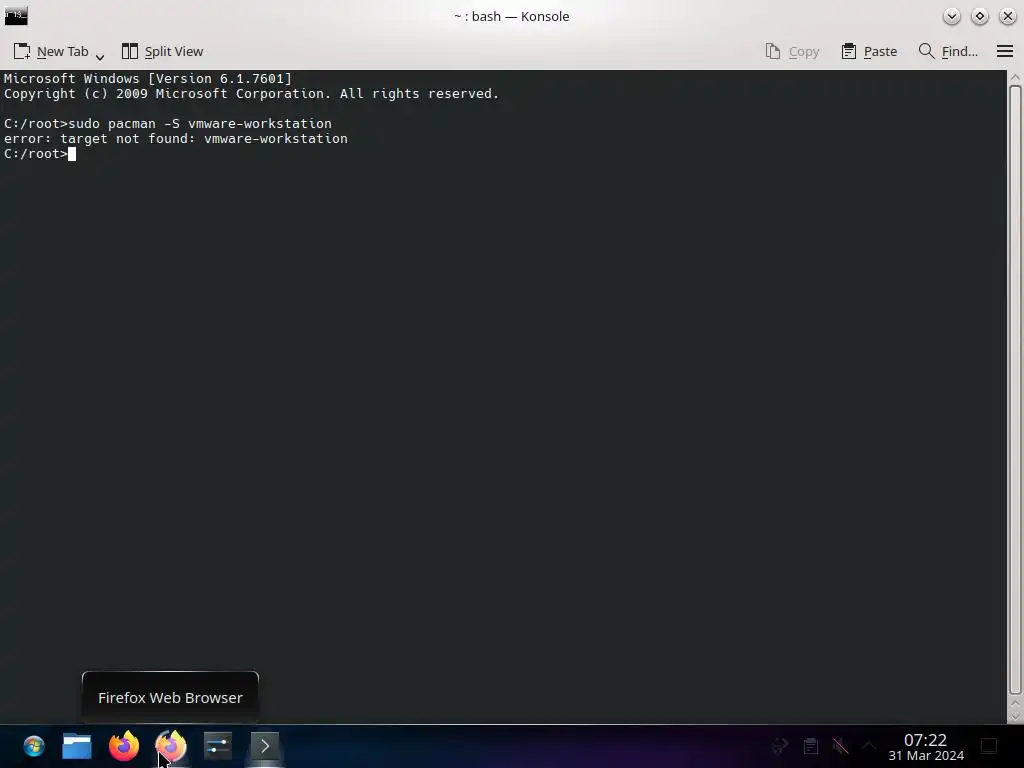This screenshot has height=768, width=1024.
Task: Click the 'sudo pacman -S vmware-workstation' command line
Action: [168, 123]
